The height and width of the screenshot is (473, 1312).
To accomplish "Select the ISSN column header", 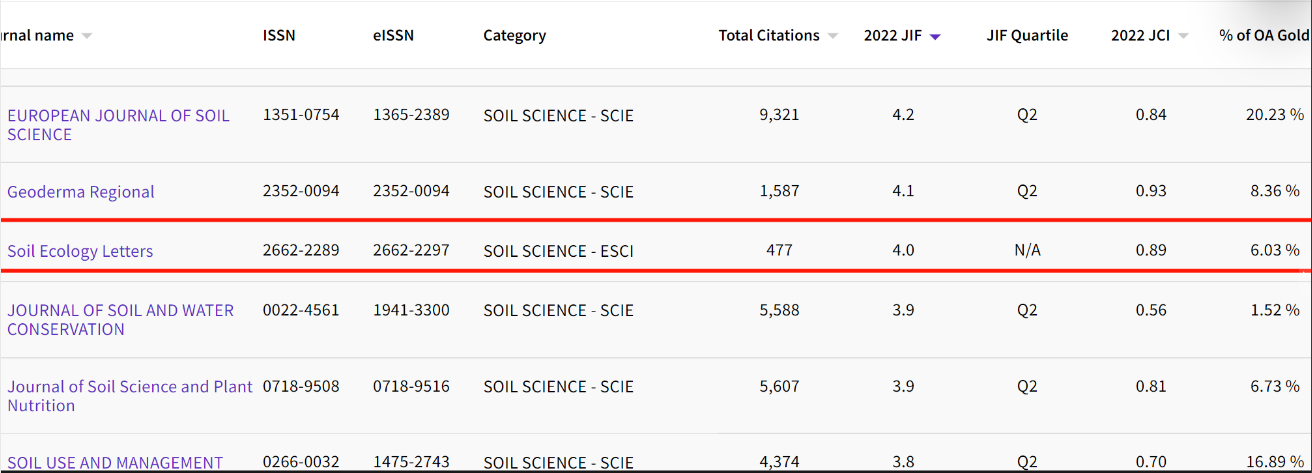I will click(x=279, y=36).
